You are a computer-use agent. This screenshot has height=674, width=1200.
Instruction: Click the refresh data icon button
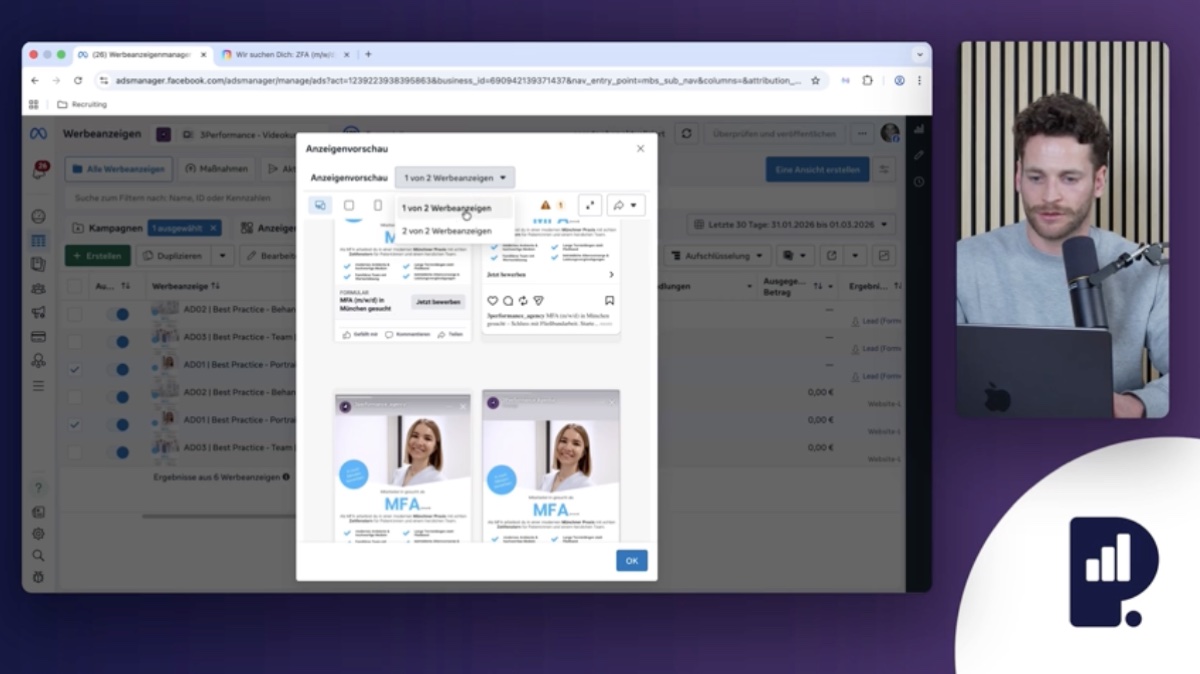coord(686,133)
